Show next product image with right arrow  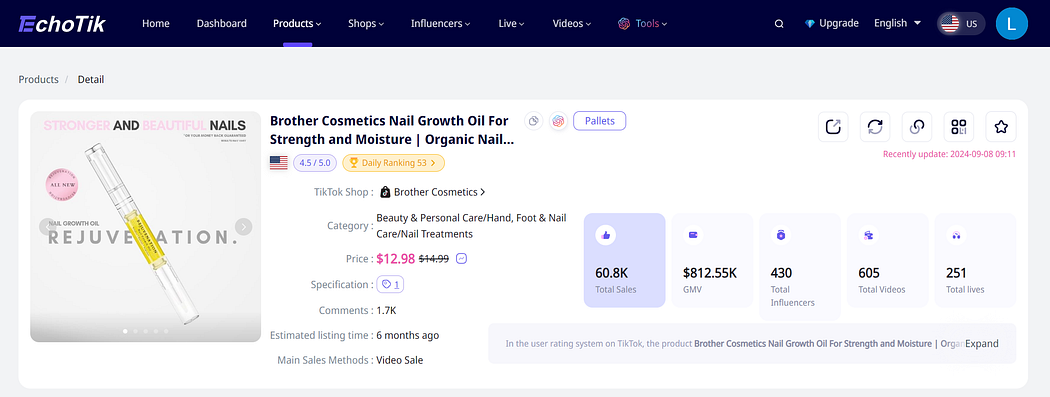(244, 227)
